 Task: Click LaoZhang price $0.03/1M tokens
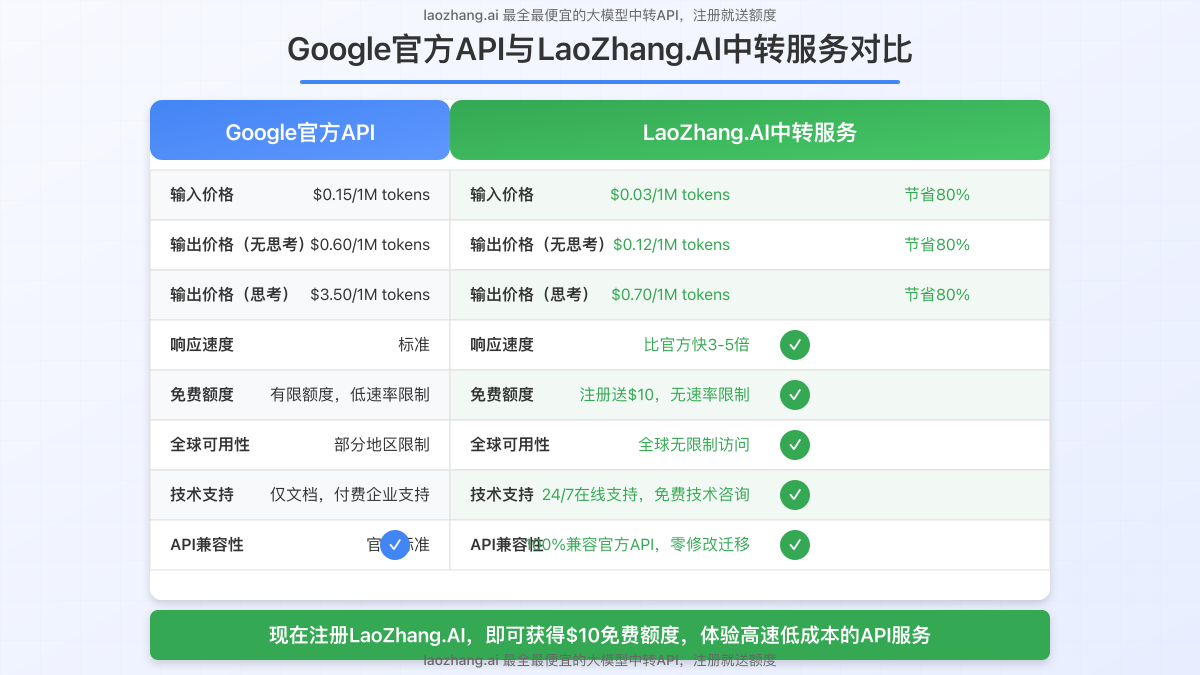tap(670, 195)
